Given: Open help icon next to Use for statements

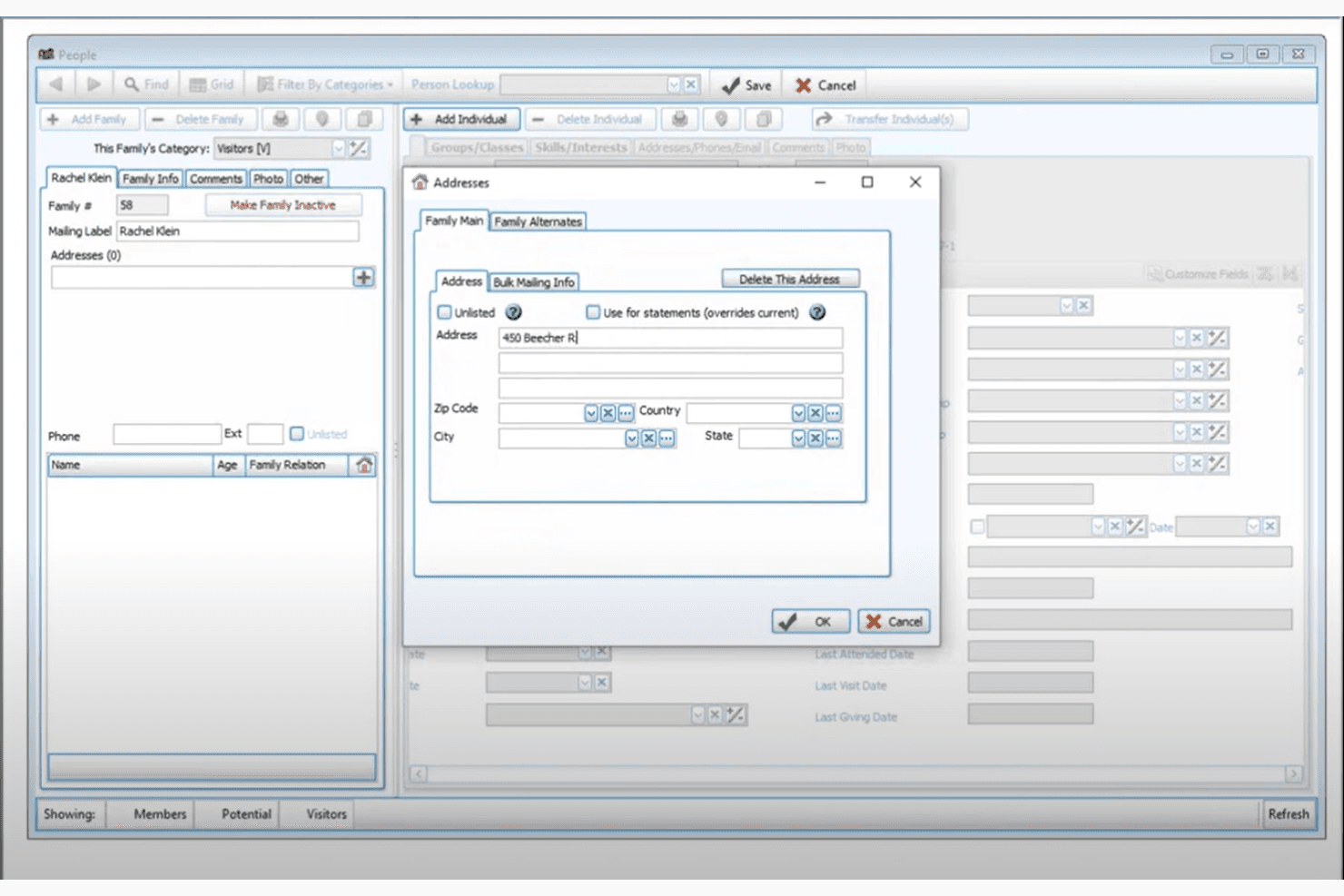Looking at the screenshot, I should point(817,312).
